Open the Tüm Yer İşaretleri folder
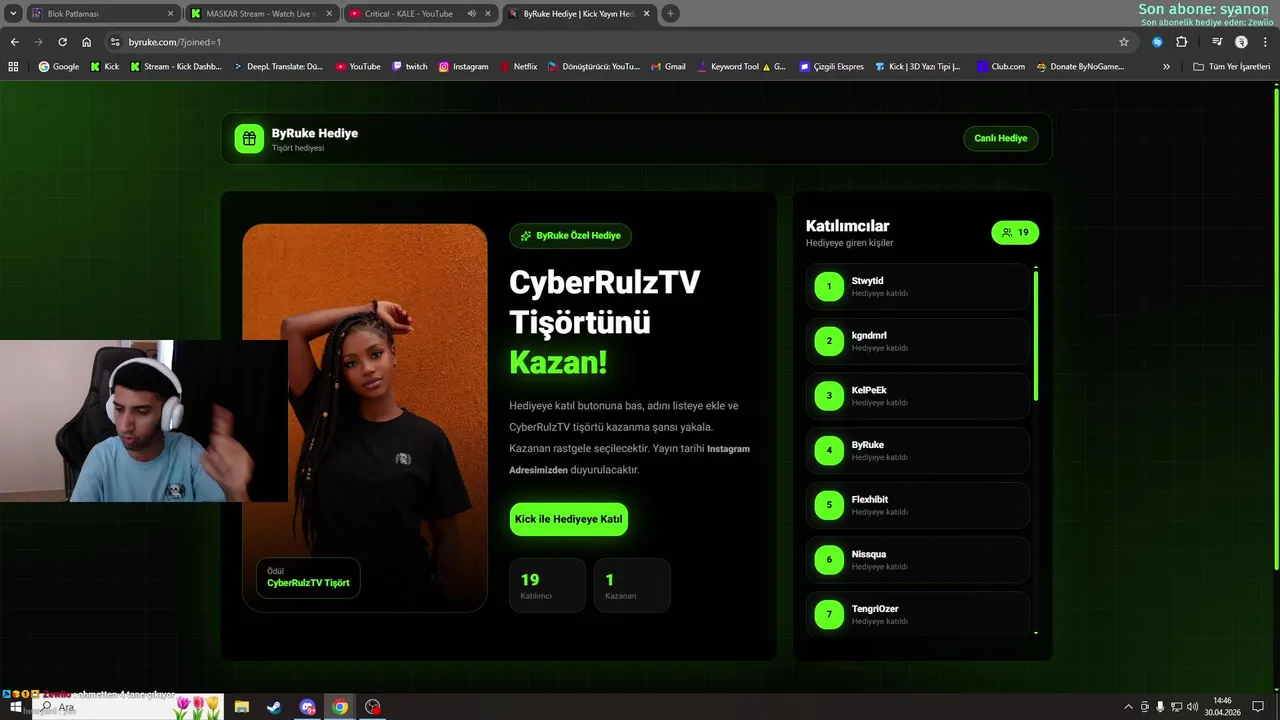The width and height of the screenshot is (1280, 720). coord(1232,67)
